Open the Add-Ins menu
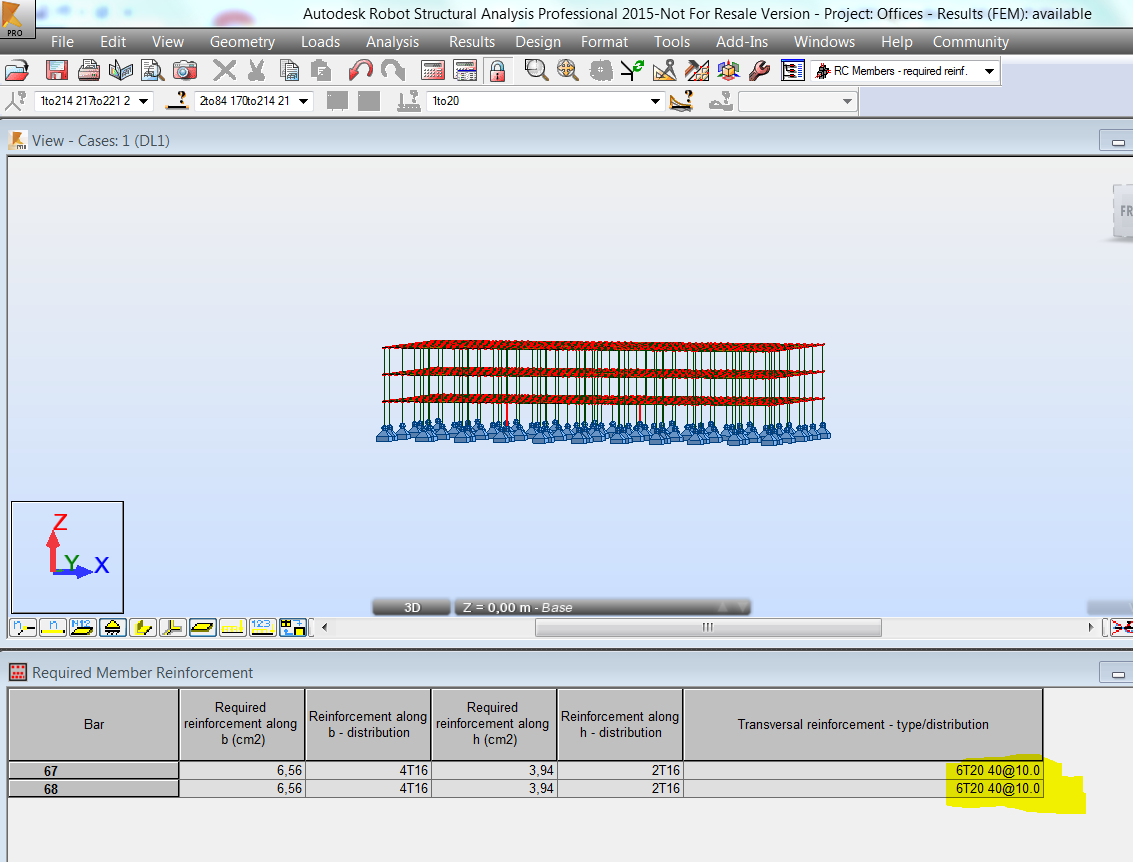 coord(741,41)
